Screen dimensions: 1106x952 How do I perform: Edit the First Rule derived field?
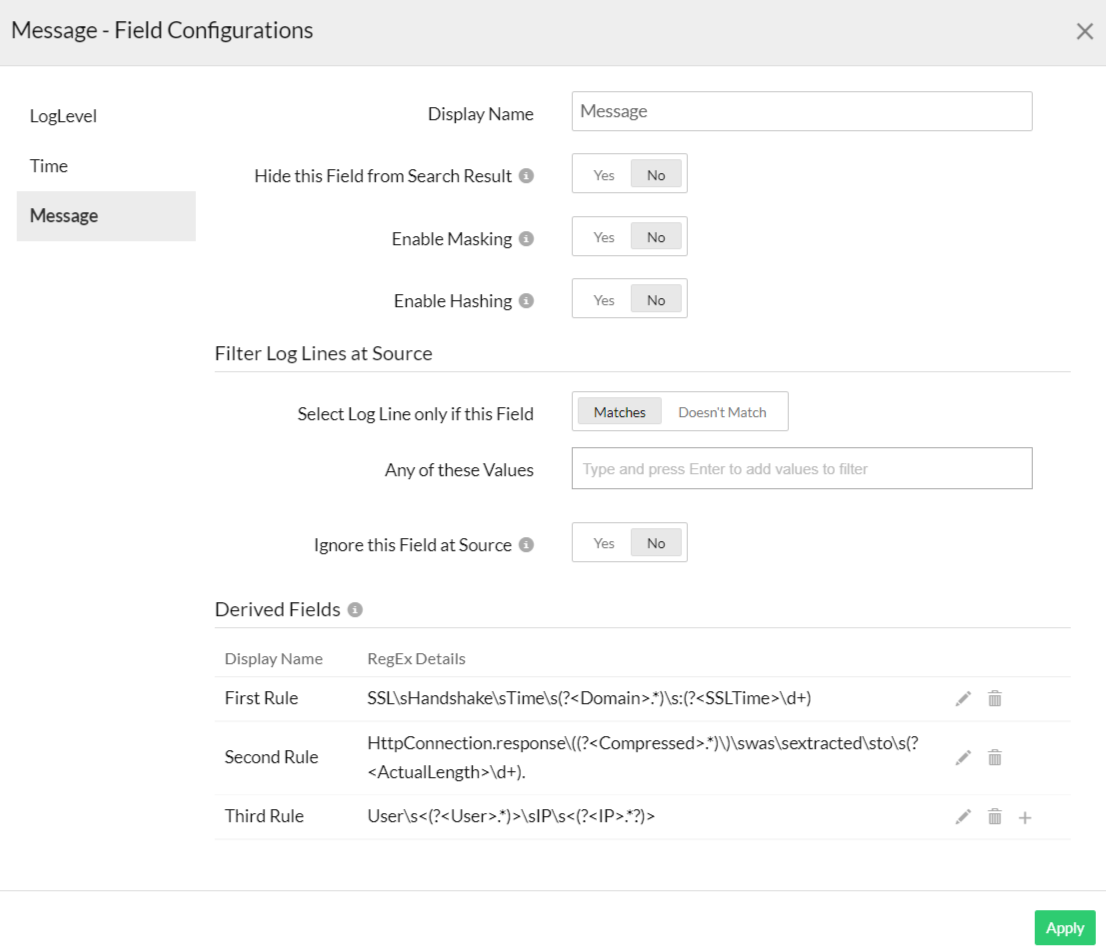click(x=963, y=699)
